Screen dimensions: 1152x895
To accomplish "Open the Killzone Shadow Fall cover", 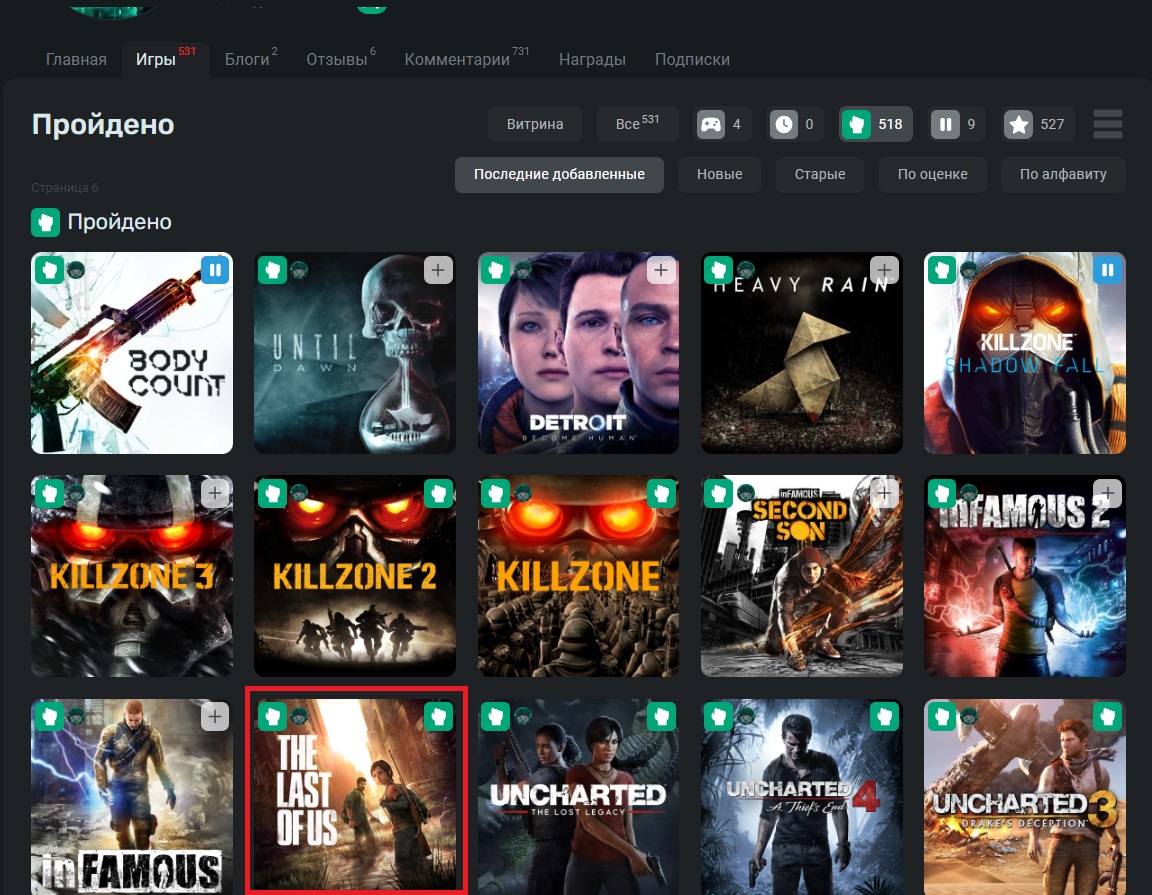I will pyautogui.click(x=1024, y=353).
